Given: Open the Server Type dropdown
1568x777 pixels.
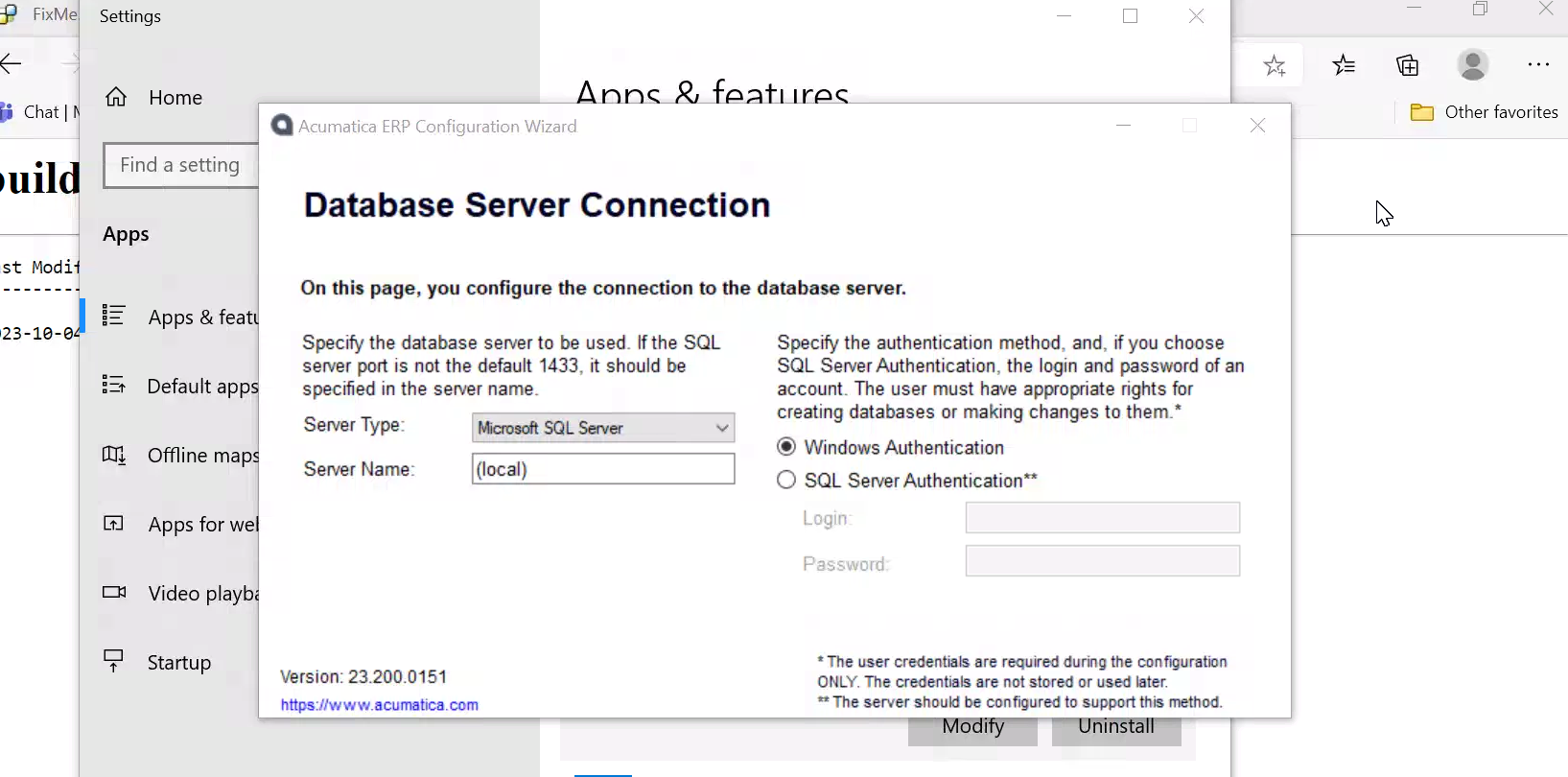Looking at the screenshot, I should point(603,428).
